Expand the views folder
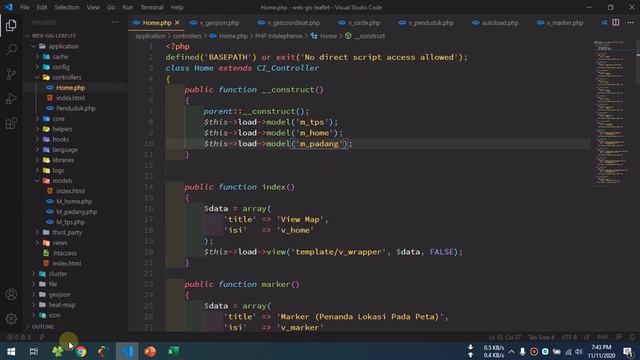The image size is (640, 360). coord(60,243)
